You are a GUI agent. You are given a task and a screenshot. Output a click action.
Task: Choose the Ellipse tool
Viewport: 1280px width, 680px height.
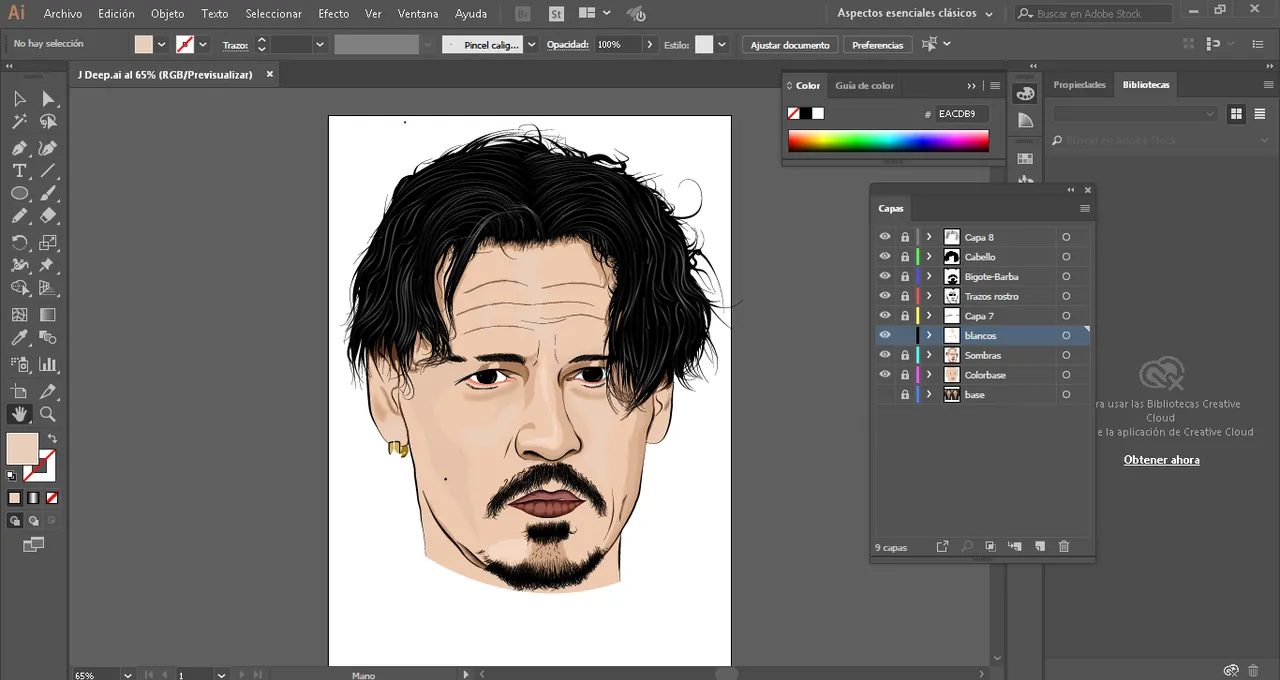coord(19,194)
